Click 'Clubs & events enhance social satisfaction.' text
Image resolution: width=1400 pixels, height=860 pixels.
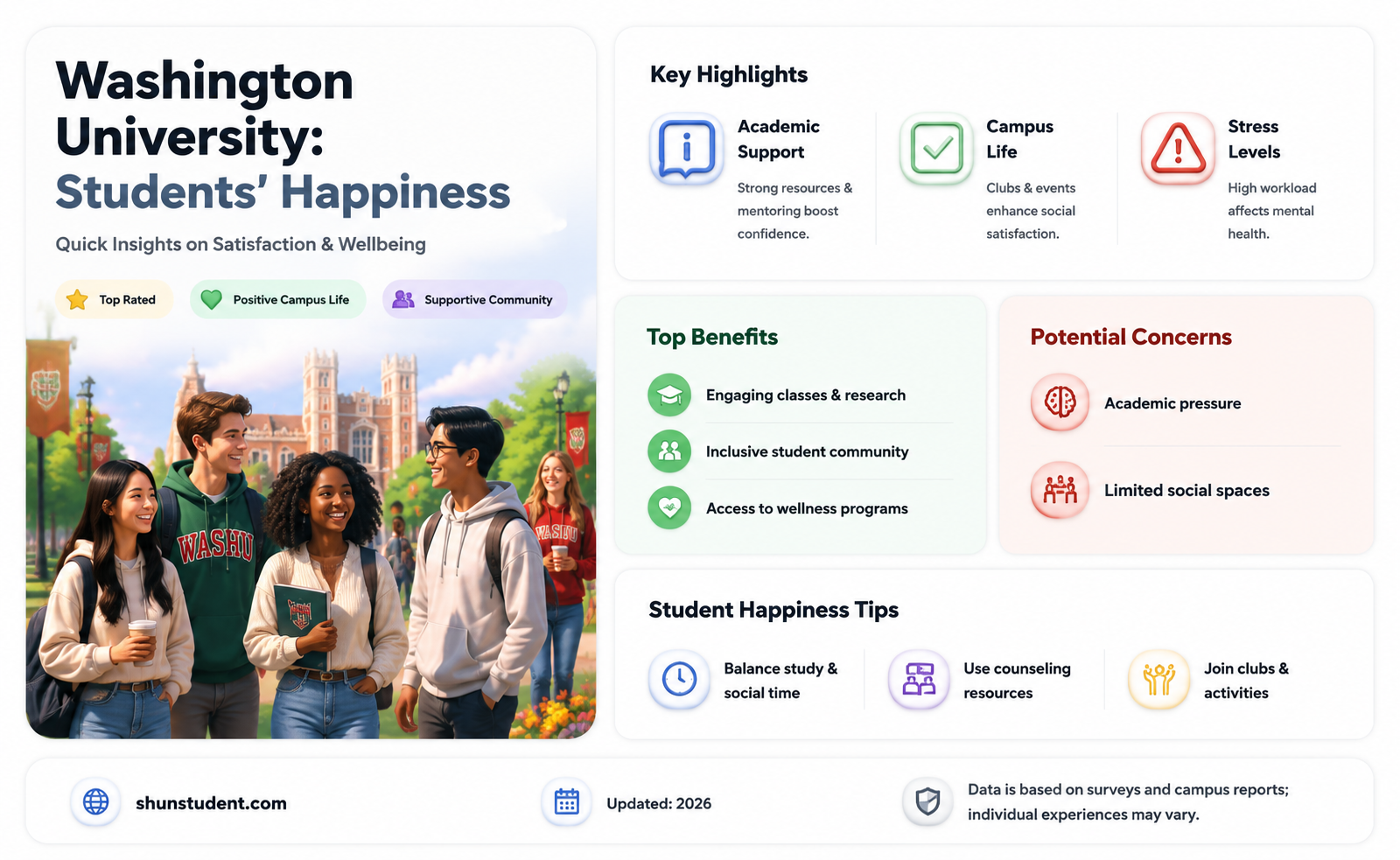(1031, 211)
